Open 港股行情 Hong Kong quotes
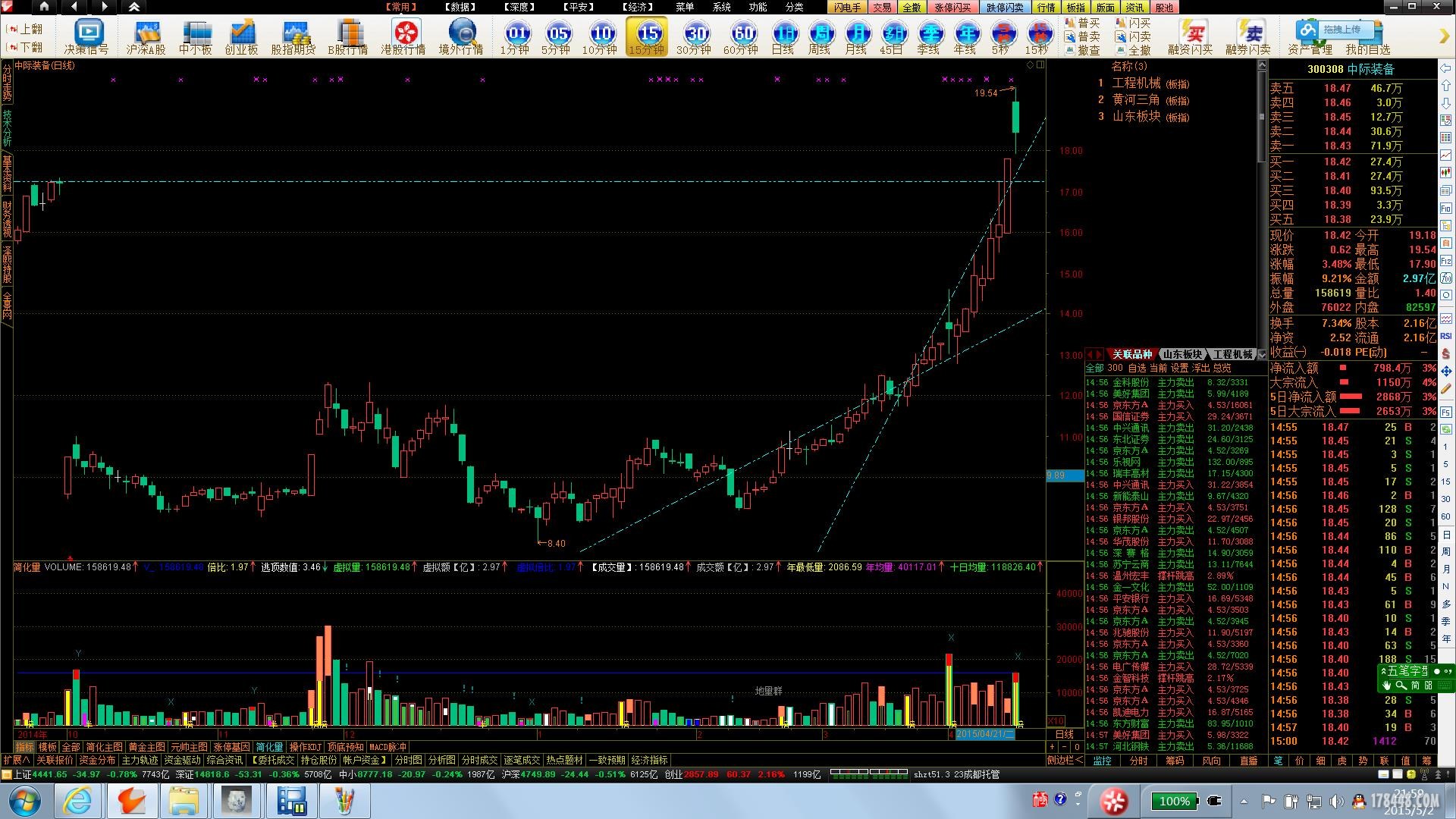The height and width of the screenshot is (819, 1456). pyautogui.click(x=403, y=36)
